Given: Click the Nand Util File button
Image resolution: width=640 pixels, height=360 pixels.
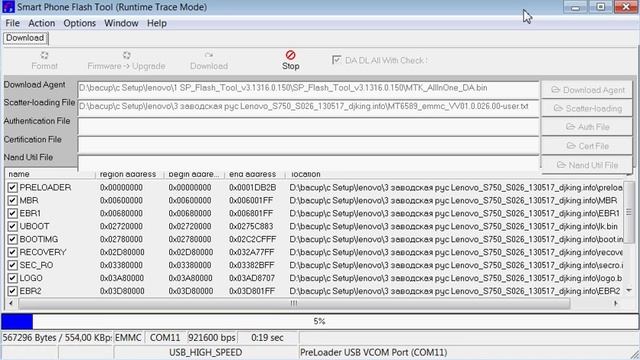Looking at the screenshot, I should (x=587, y=165).
